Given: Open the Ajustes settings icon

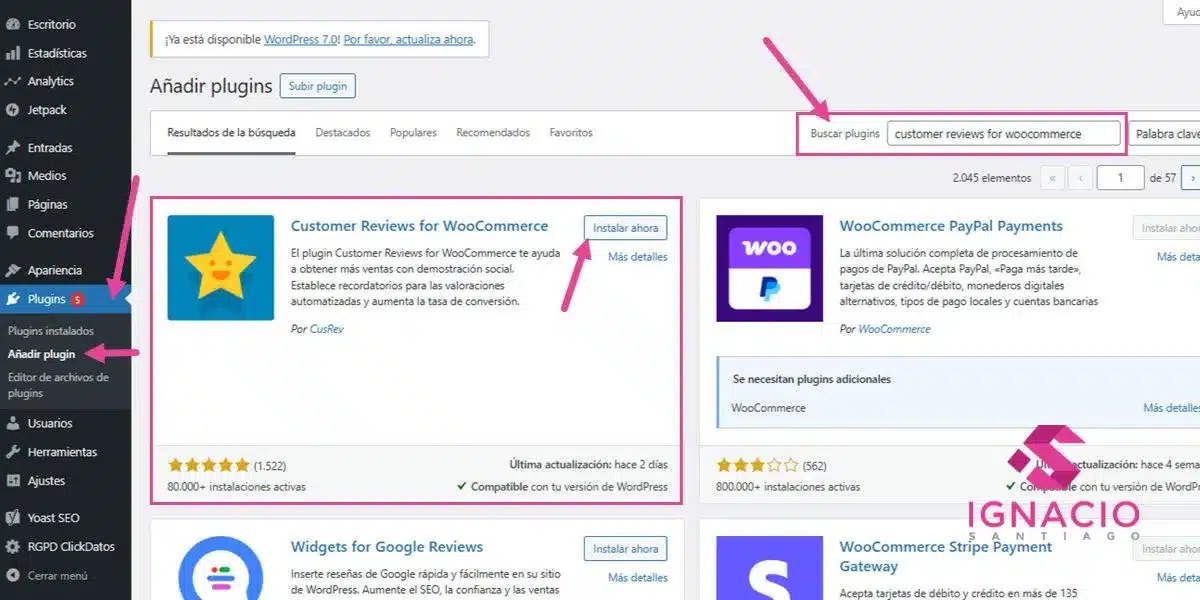Looking at the screenshot, I should [13, 481].
